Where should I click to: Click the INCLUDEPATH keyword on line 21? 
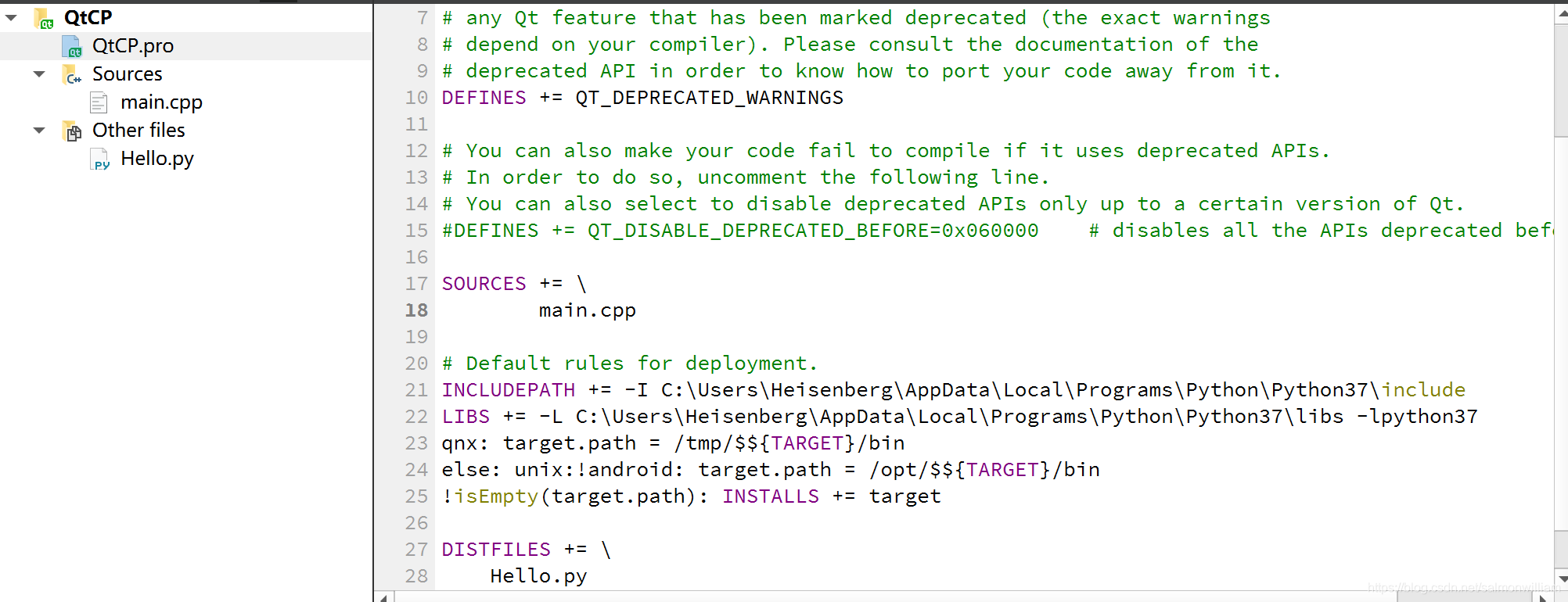pos(509,390)
